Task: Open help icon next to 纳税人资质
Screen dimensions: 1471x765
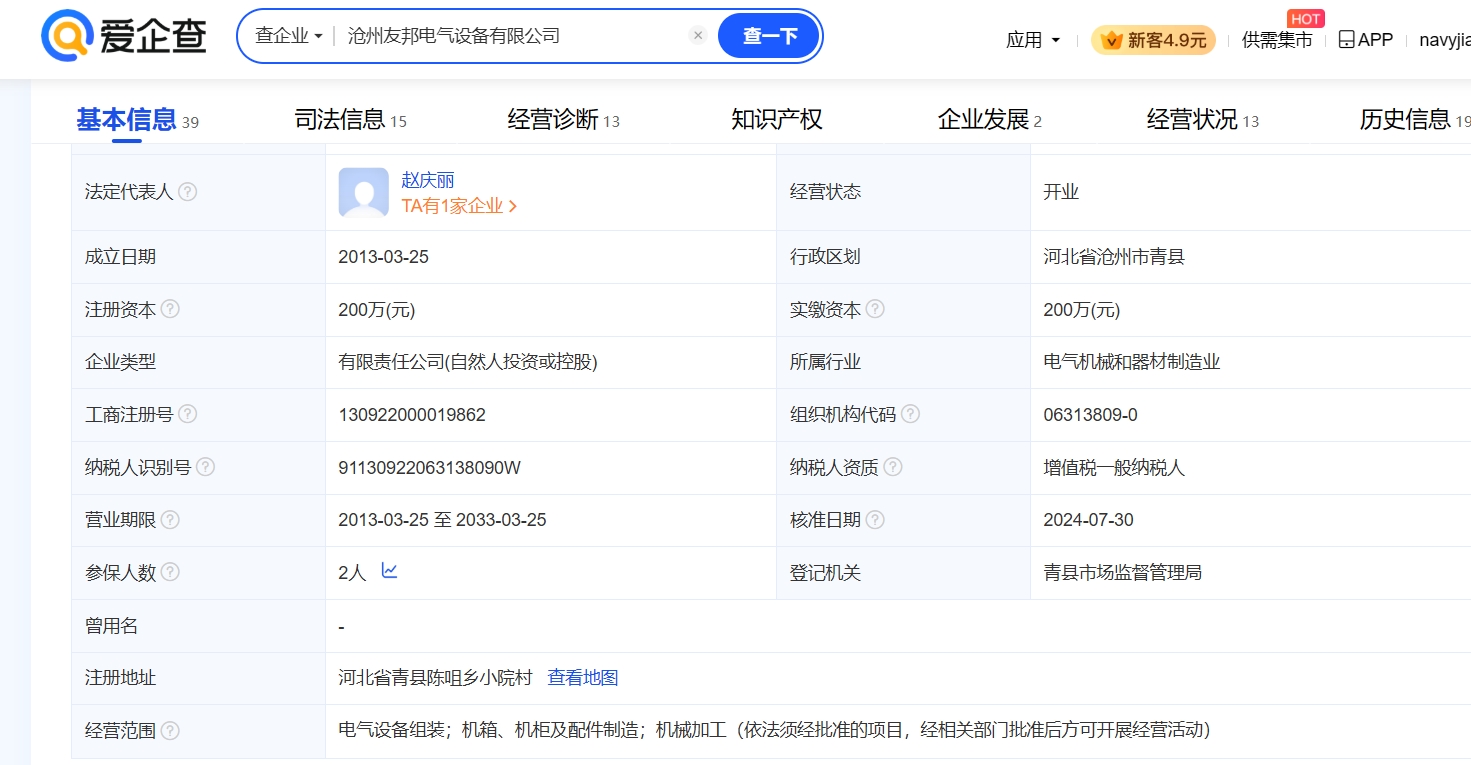Action: (x=893, y=467)
